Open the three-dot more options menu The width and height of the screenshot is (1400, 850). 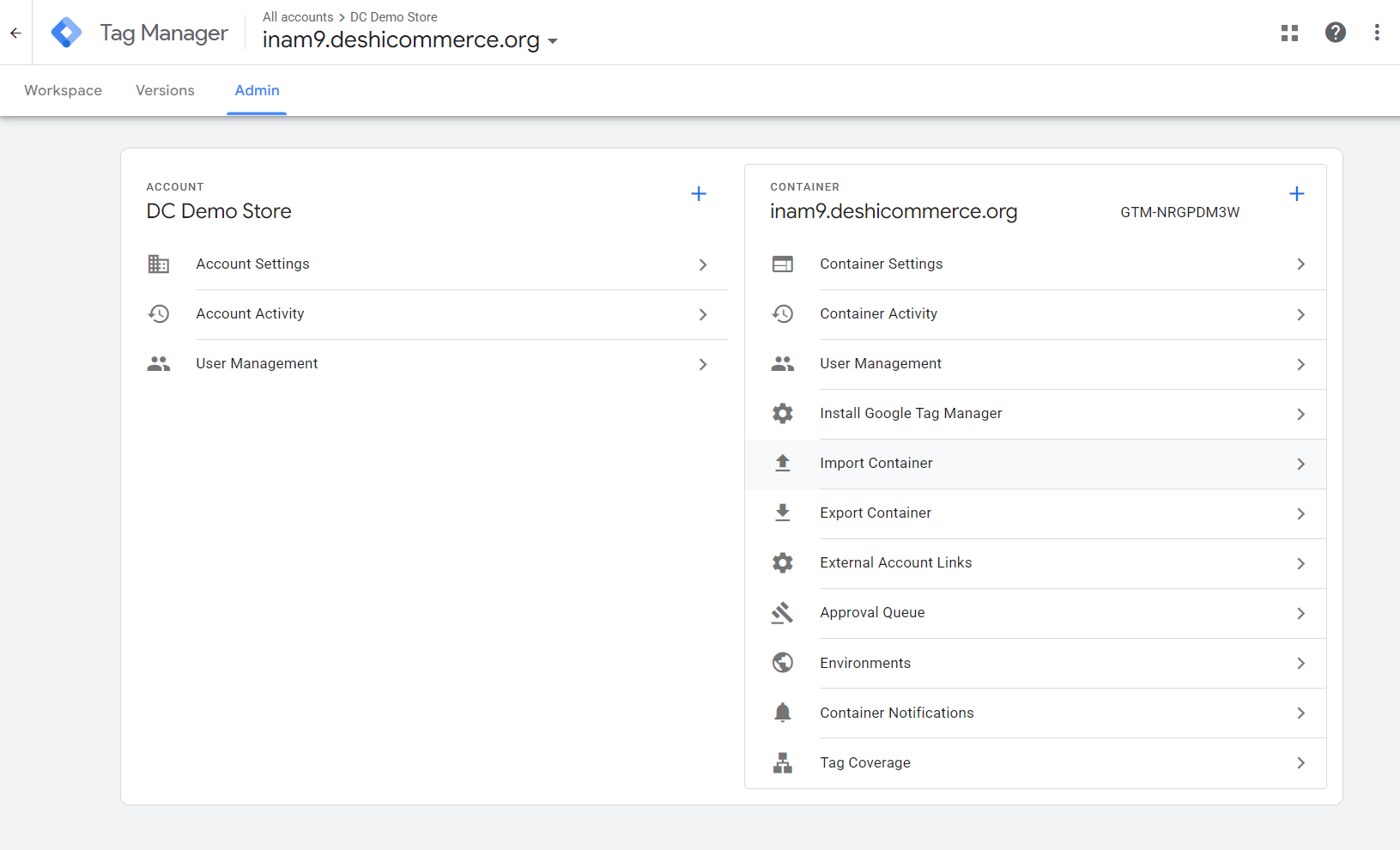1377,33
